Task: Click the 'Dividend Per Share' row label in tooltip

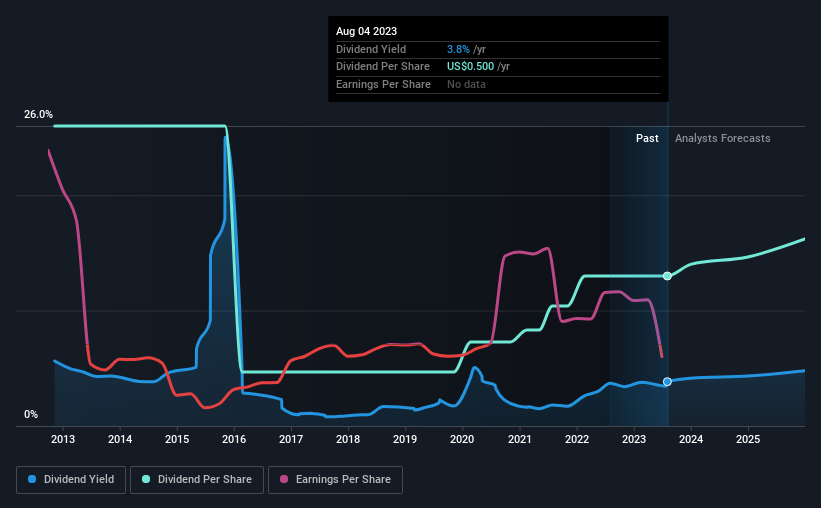Action: click(383, 67)
